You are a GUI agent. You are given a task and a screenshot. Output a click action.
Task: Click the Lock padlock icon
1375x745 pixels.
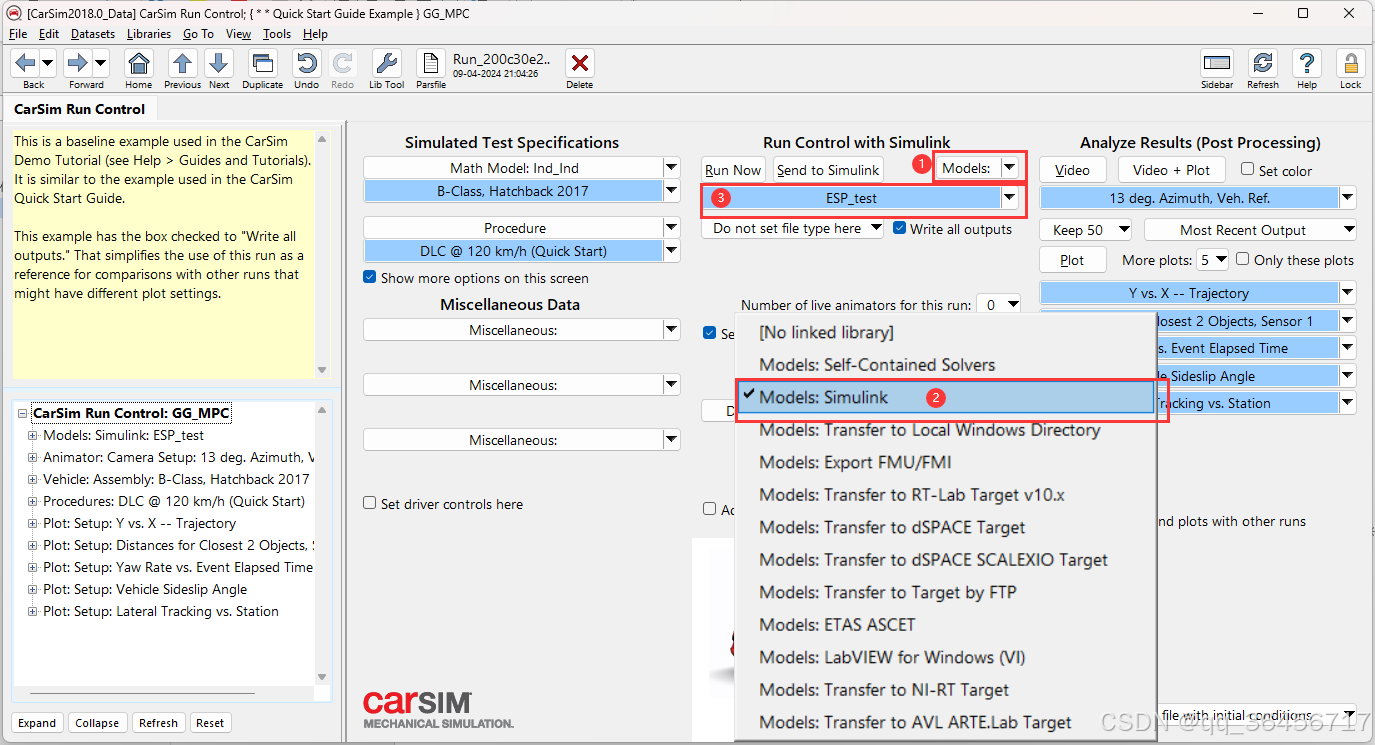1350,64
